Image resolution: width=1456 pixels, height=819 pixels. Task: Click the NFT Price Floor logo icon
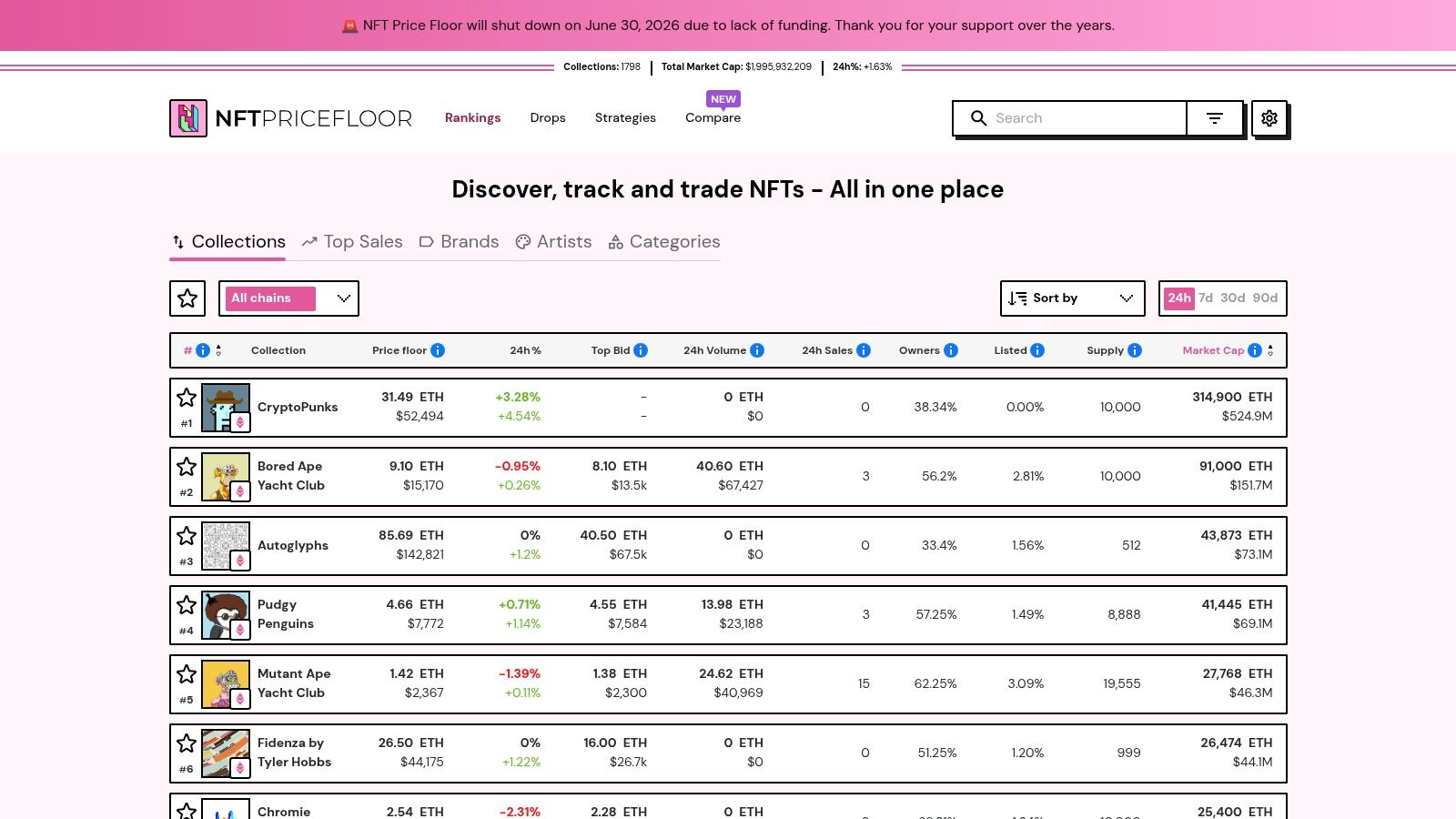point(188,118)
